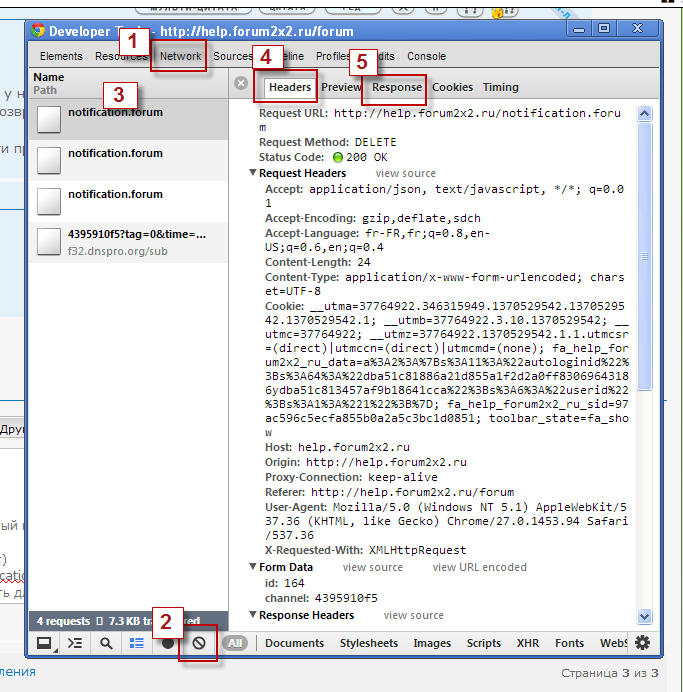Click the headers pane scrollbar thumb
Viewport: 683px width, 692px height.
pyautogui.click(x=645, y=256)
